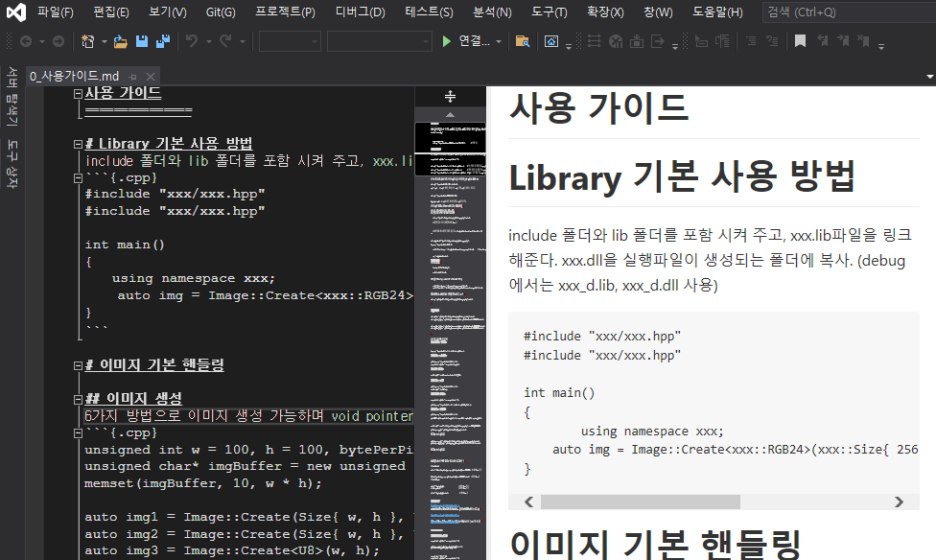Click the code preview scroll right arrow

899,502
